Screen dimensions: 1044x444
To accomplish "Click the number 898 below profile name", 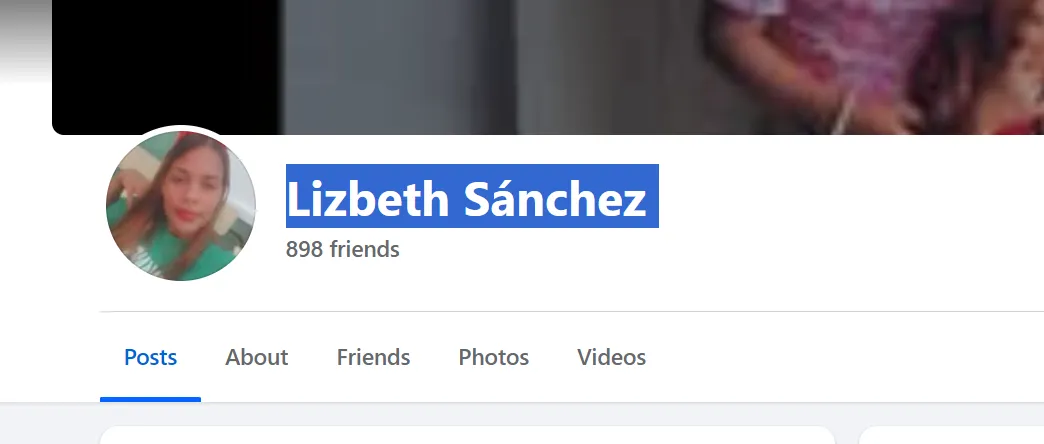I will 304,250.
